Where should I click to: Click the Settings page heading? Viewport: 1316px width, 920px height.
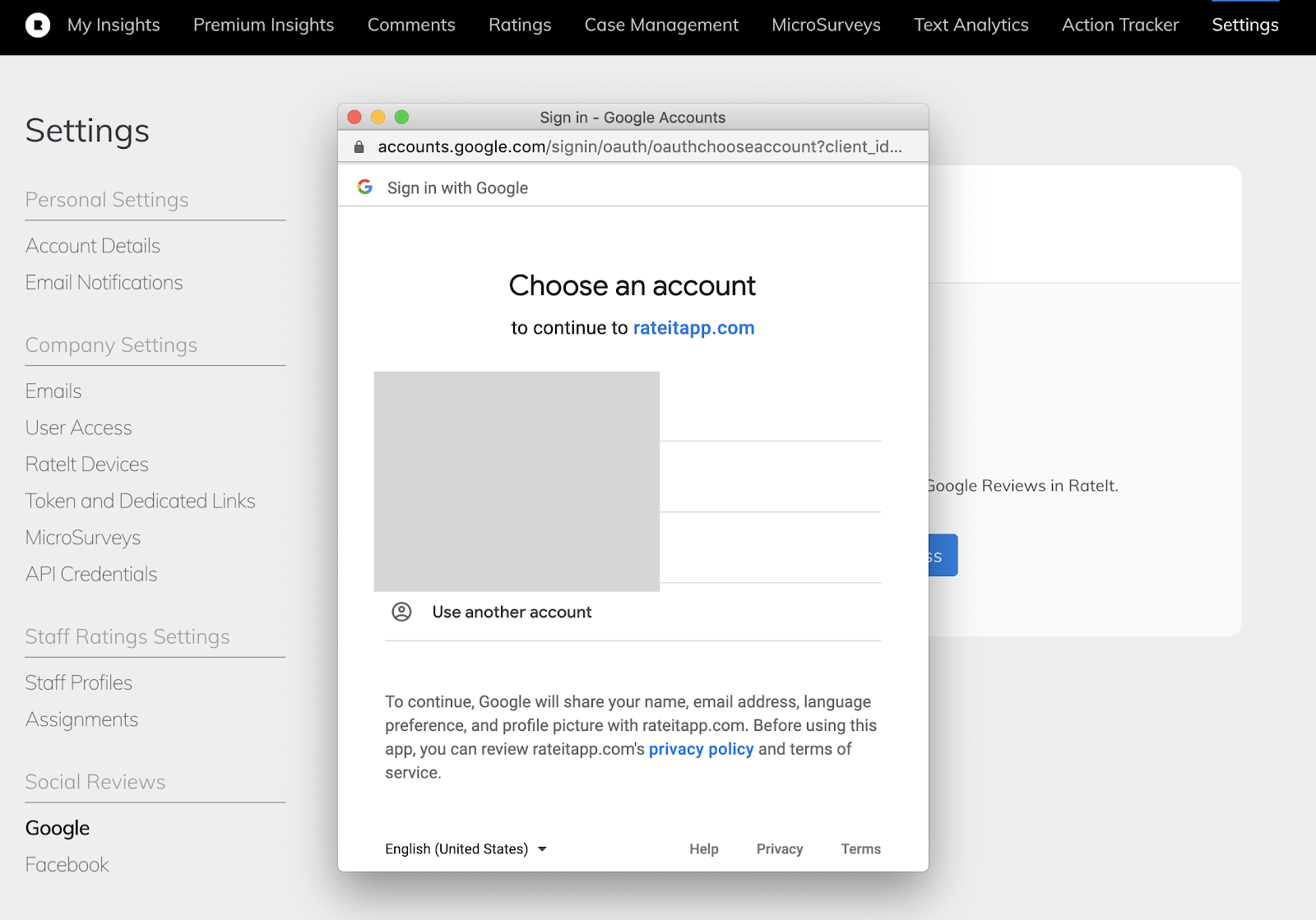pyautogui.click(x=87, y=132)
